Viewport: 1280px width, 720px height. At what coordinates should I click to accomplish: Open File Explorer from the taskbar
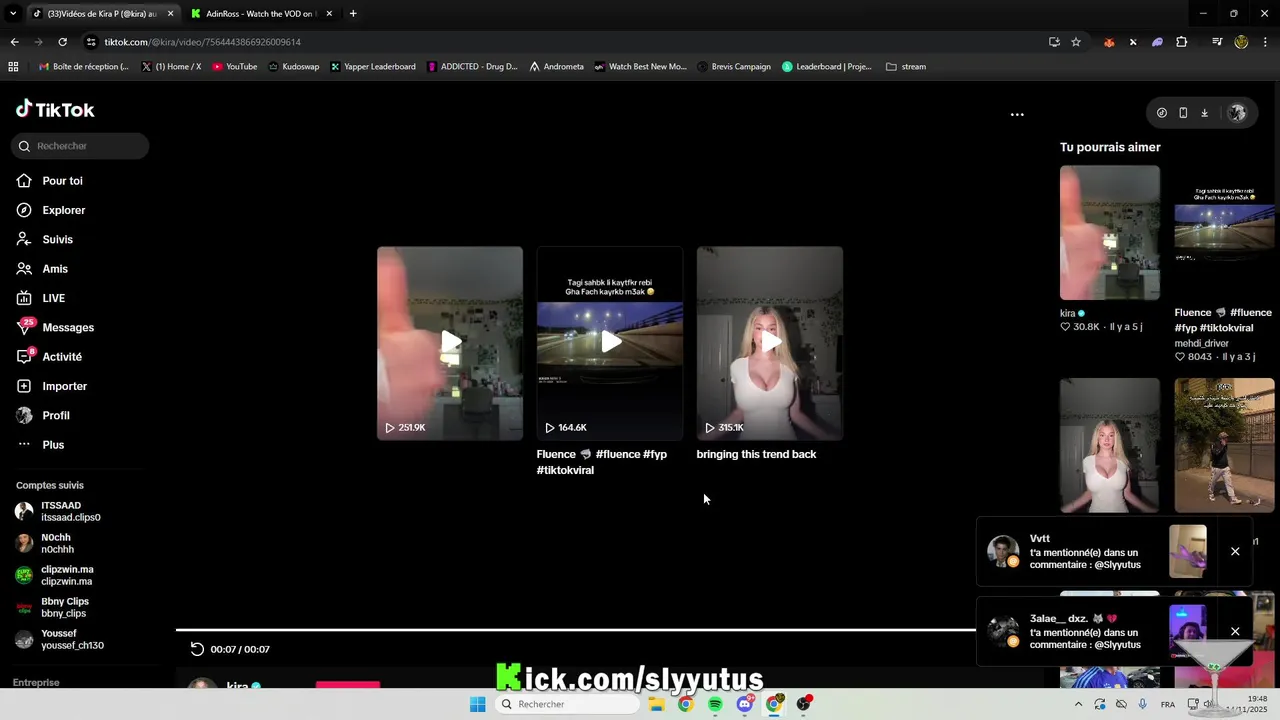[x=656, y=704]
